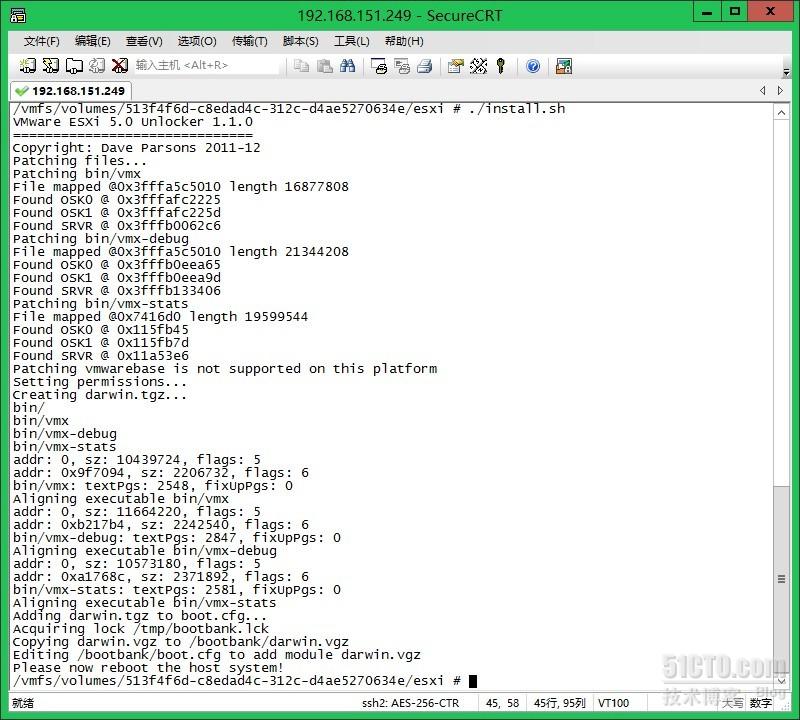Click the Quick Connect toolbar icon
Image resolution: width=800 pixels, height=720 pixels.
[51, 66]
